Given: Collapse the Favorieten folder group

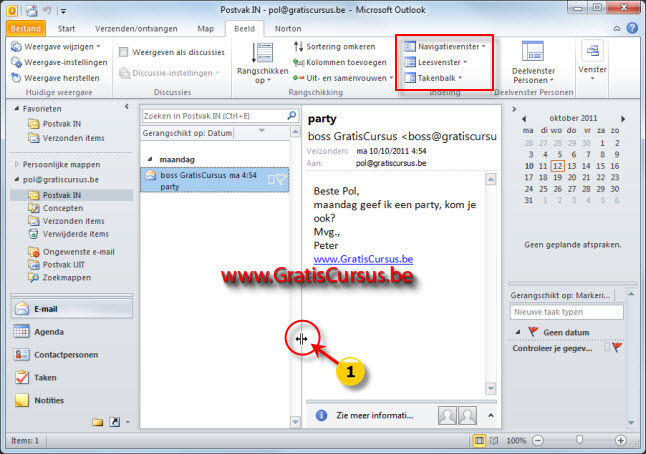Looking at the screenshot, I should click(16, 108).
